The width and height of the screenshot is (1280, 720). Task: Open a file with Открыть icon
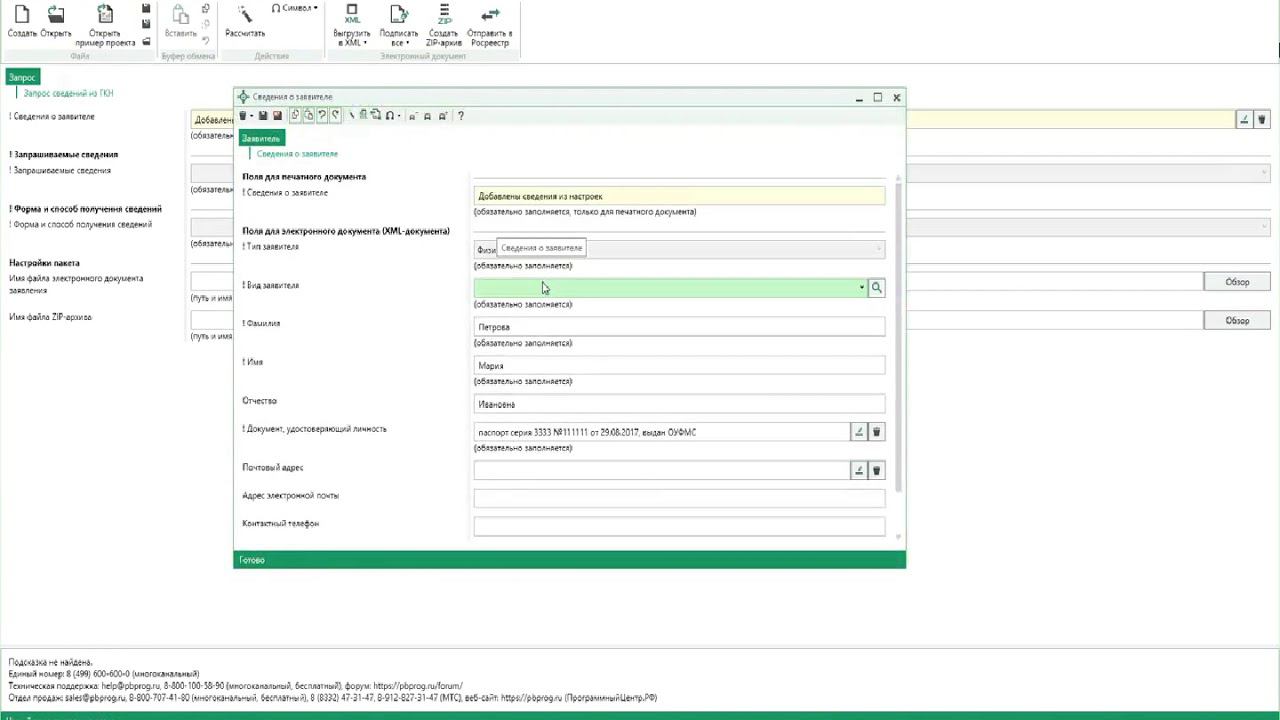click(56, 16)
